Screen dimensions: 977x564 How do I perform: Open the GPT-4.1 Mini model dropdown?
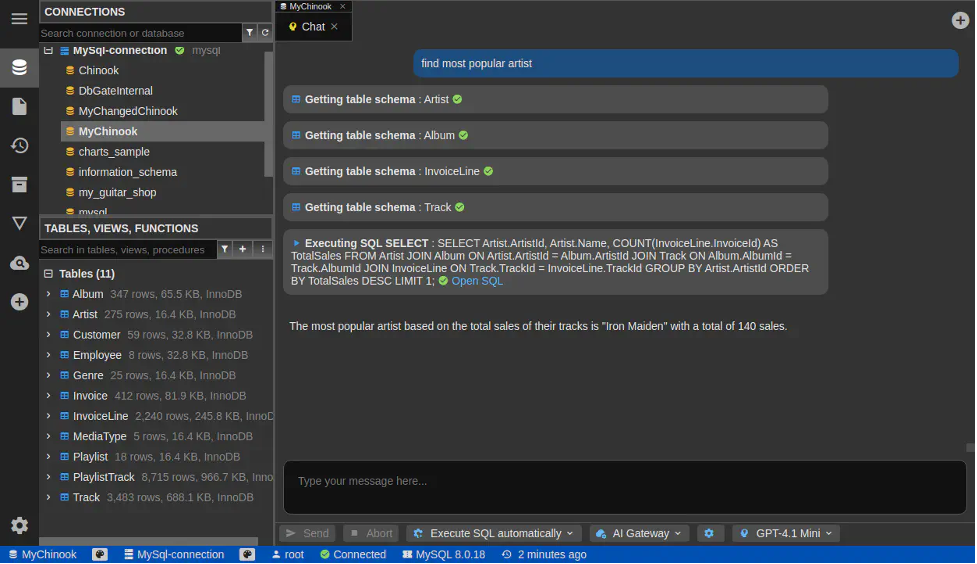[x=786, y=533]
